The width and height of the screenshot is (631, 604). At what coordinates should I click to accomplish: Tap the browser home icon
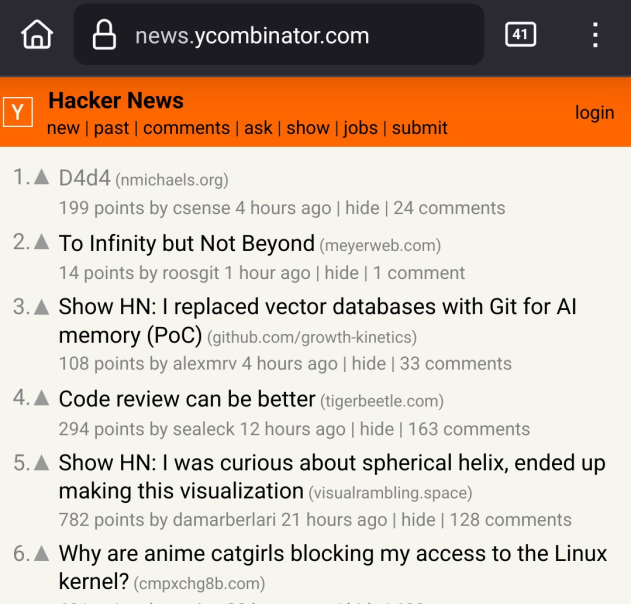pos(37,35)
